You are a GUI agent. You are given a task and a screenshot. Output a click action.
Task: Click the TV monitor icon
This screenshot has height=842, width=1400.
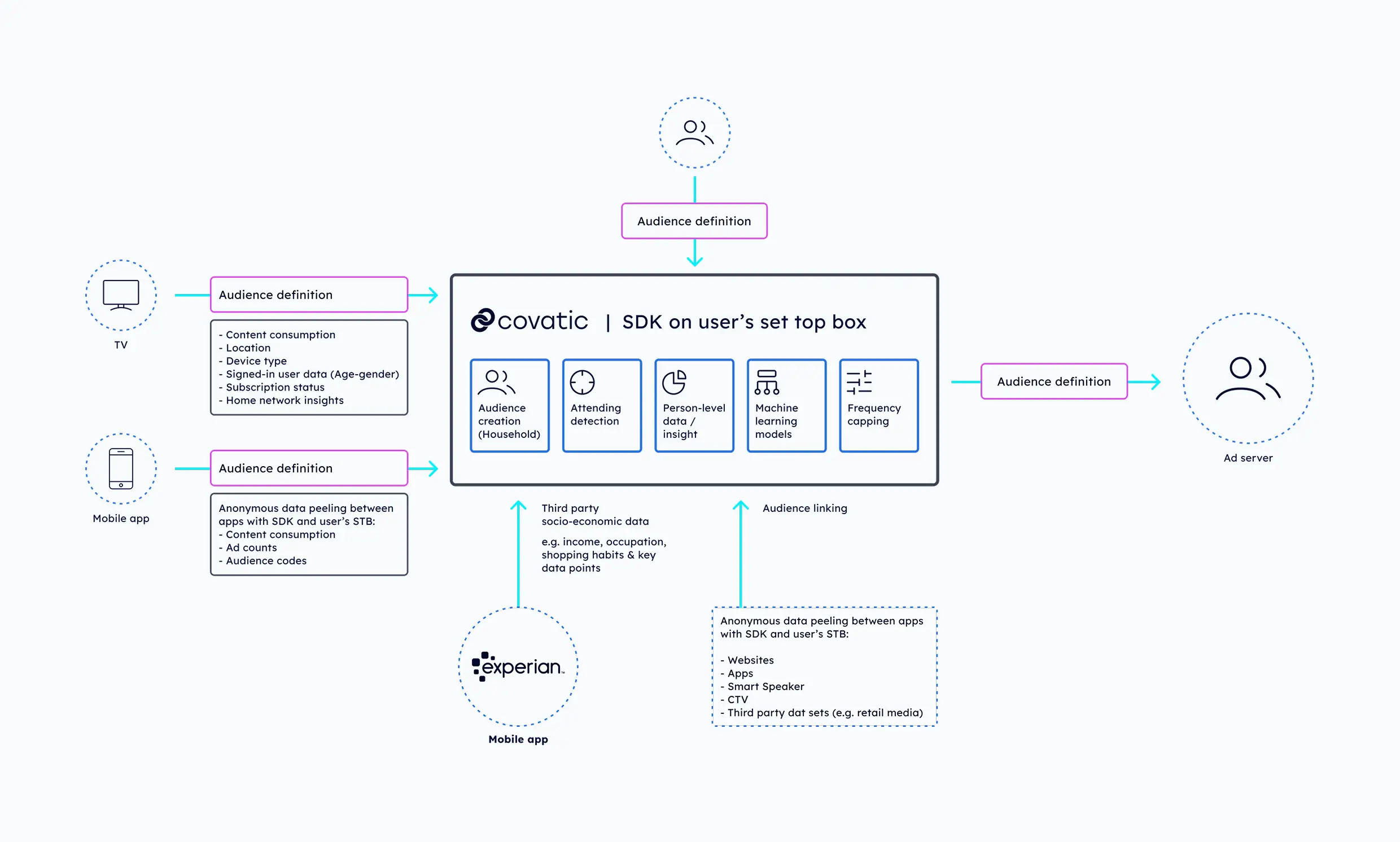[121, 295]
